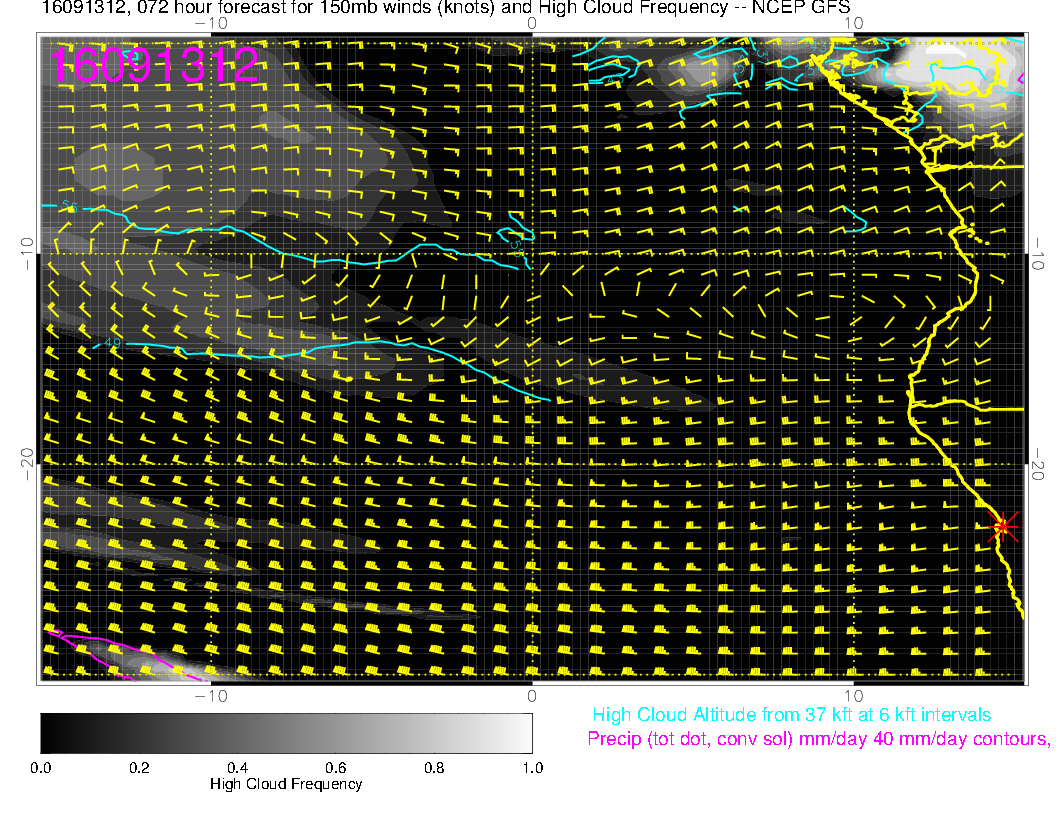1056x816 pixels.
Task: Click the cyan contour label 49
Action: 112,343
